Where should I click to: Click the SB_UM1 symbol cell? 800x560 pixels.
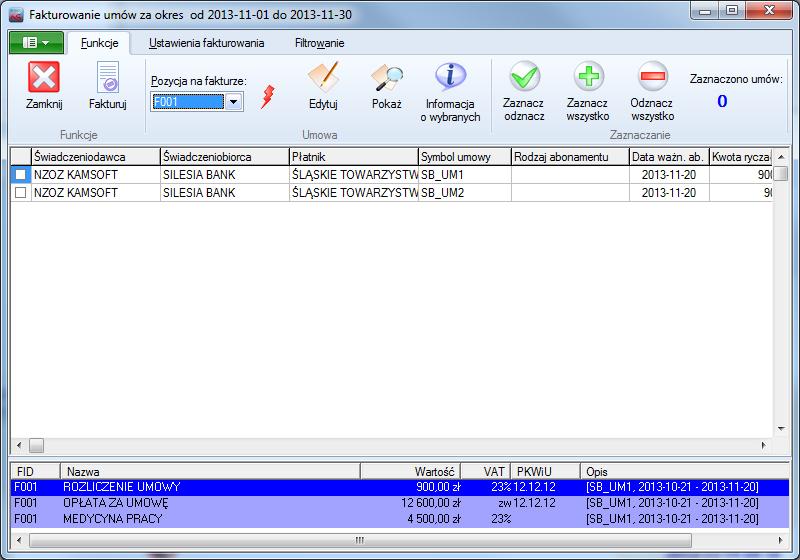[x=465, y=174]
